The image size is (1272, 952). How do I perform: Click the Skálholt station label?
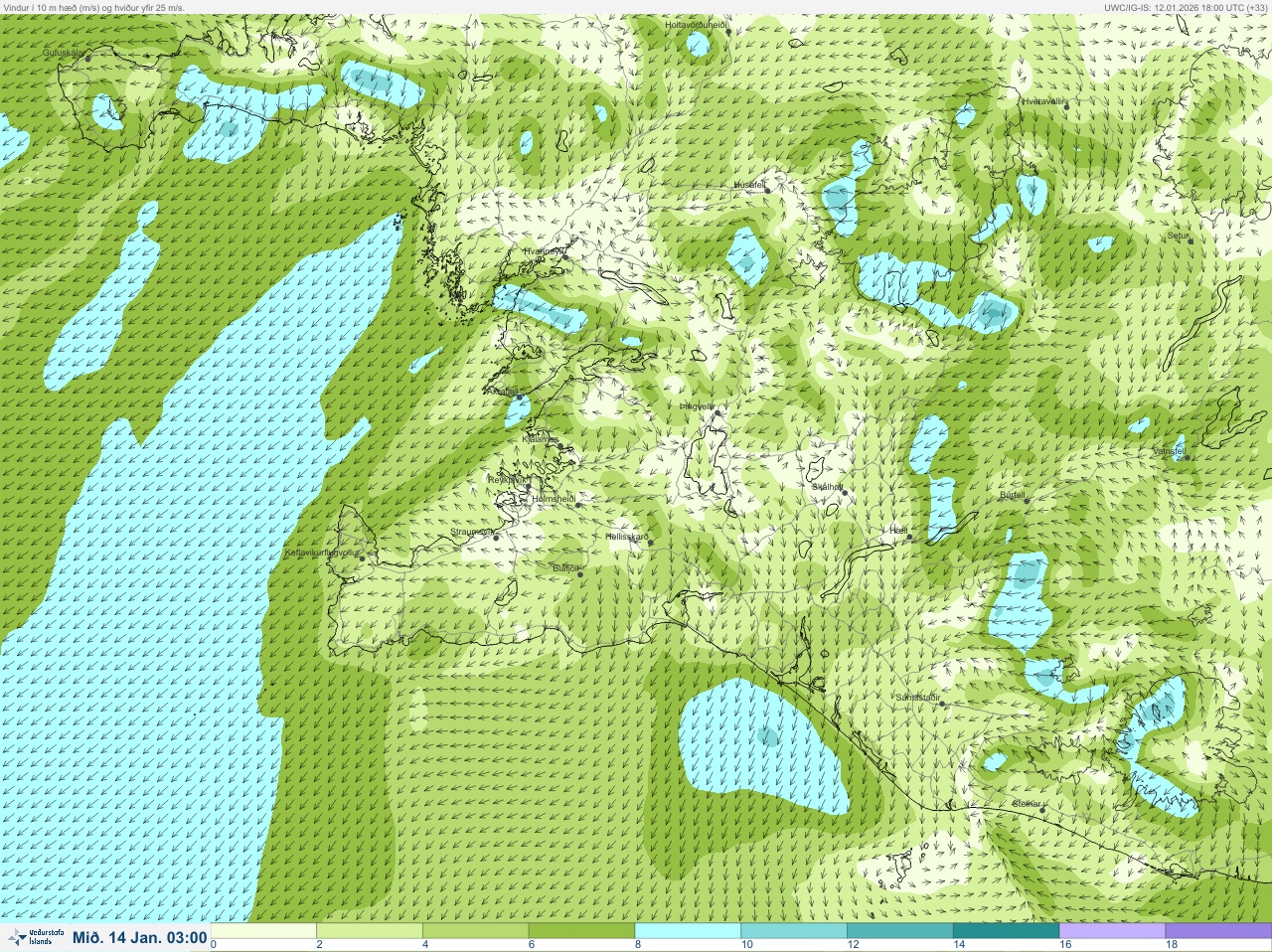tap(827, 487)
